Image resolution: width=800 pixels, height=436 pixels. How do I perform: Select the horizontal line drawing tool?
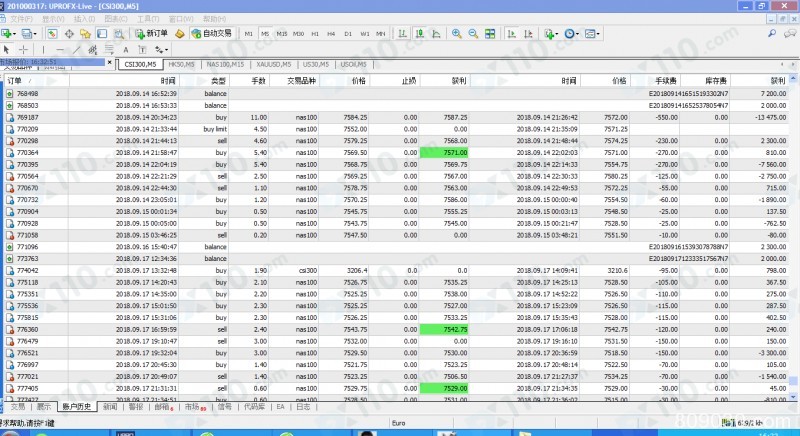tap(60, 49)
